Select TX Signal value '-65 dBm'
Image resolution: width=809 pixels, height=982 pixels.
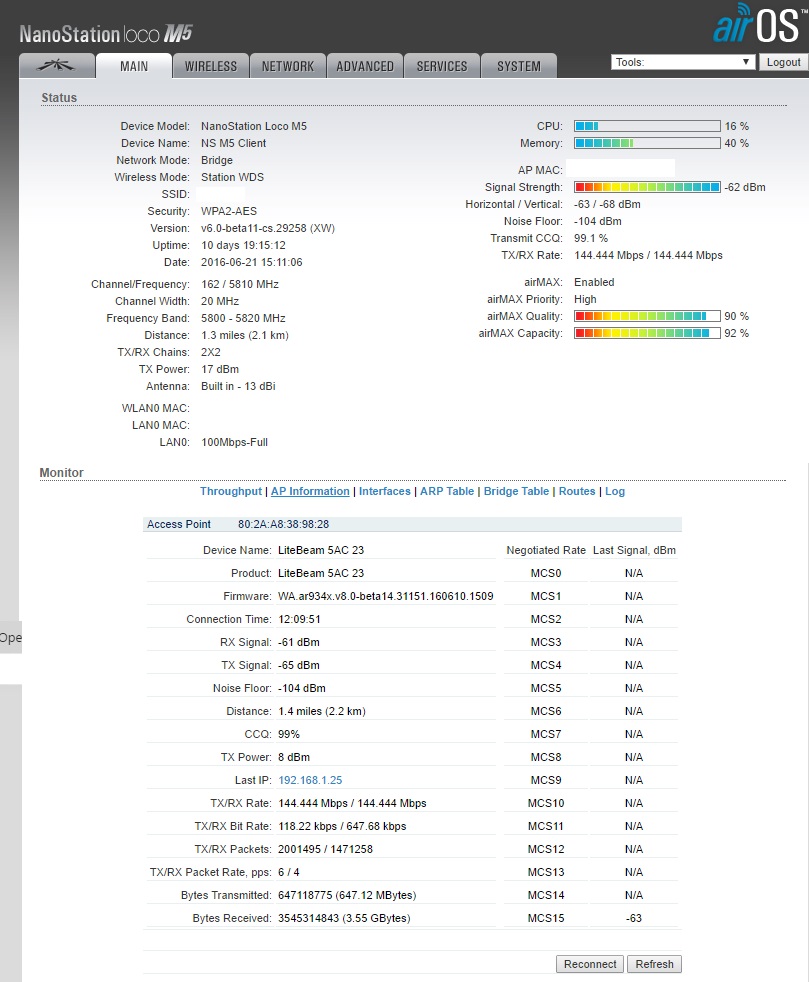pyautogui.click(x=299, y=665)
